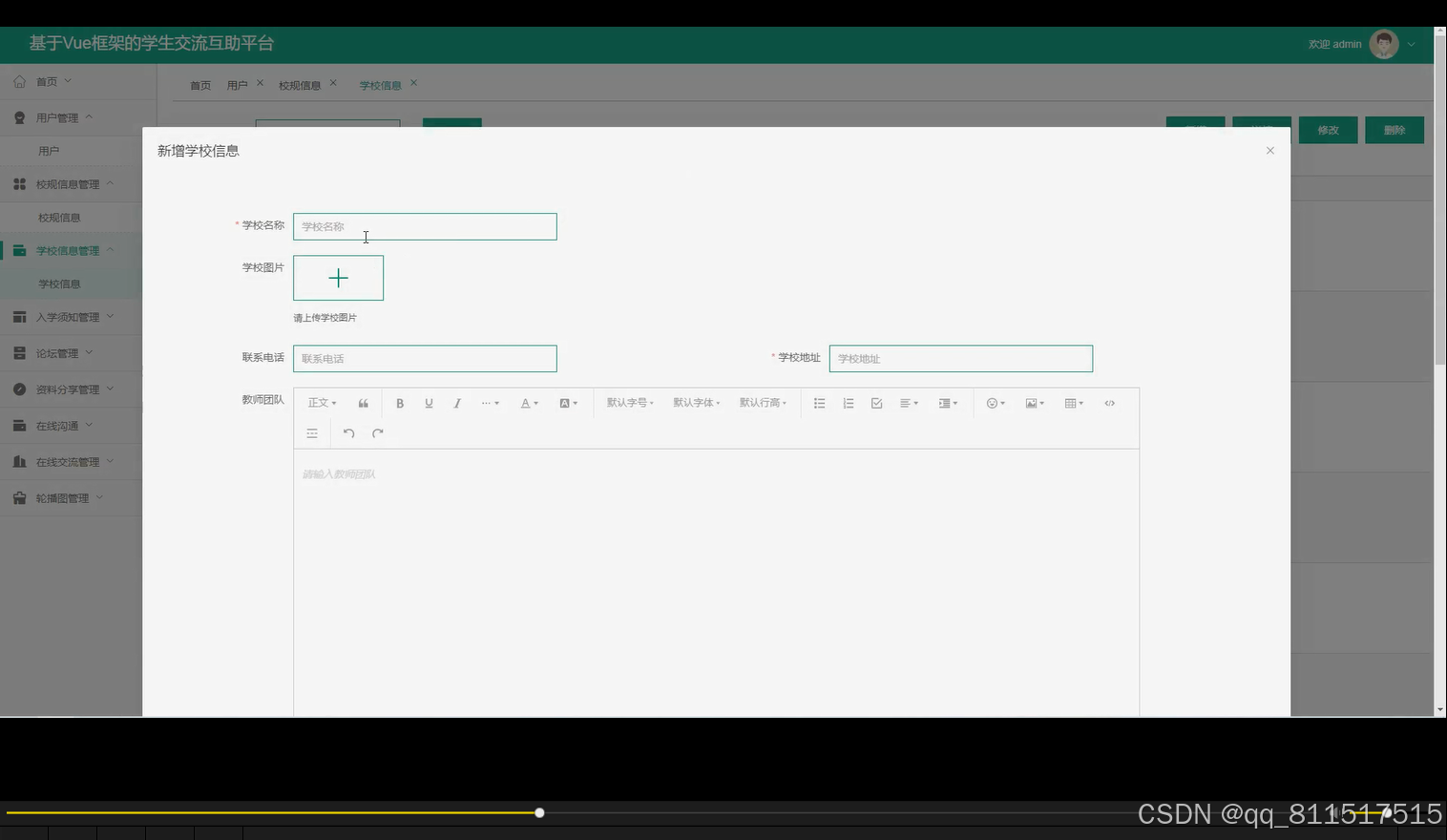Expand the 入学须知管理 sidebar group
This screenshot has width=1447, height=840.
(x=109, y=316)
